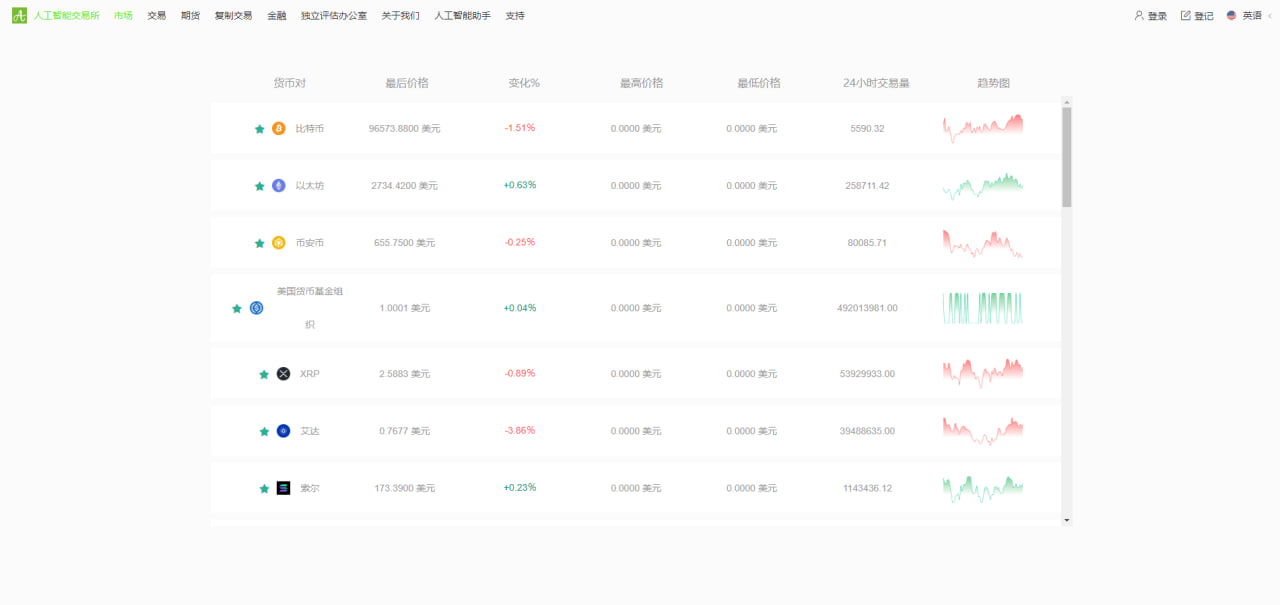The image size is (1280, 605).
Task: Click the +0.63% change value
Action: click(520, 185)
